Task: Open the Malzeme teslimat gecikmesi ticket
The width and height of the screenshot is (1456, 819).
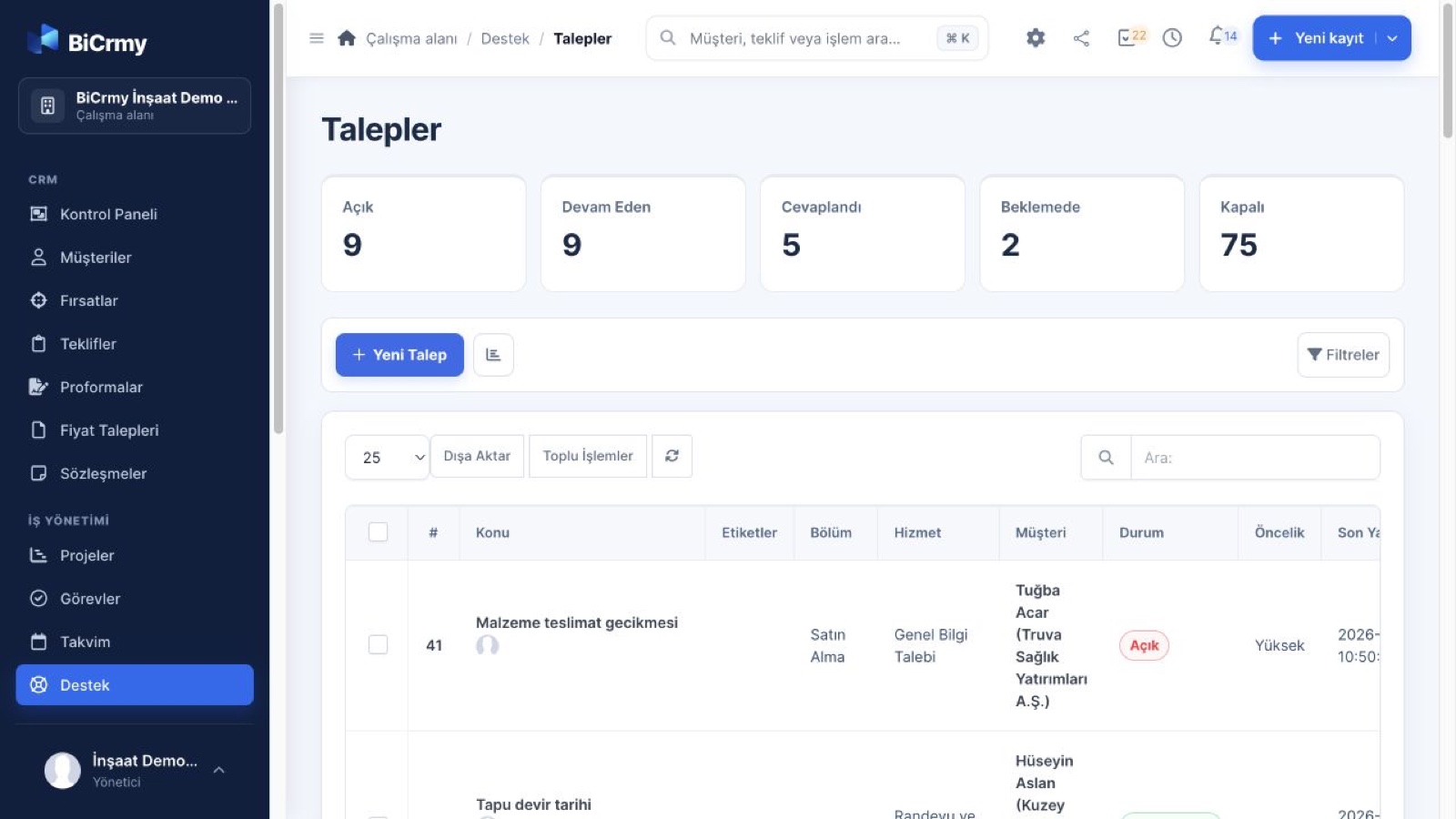Action: pyautogui.click(x=577, y=622)
